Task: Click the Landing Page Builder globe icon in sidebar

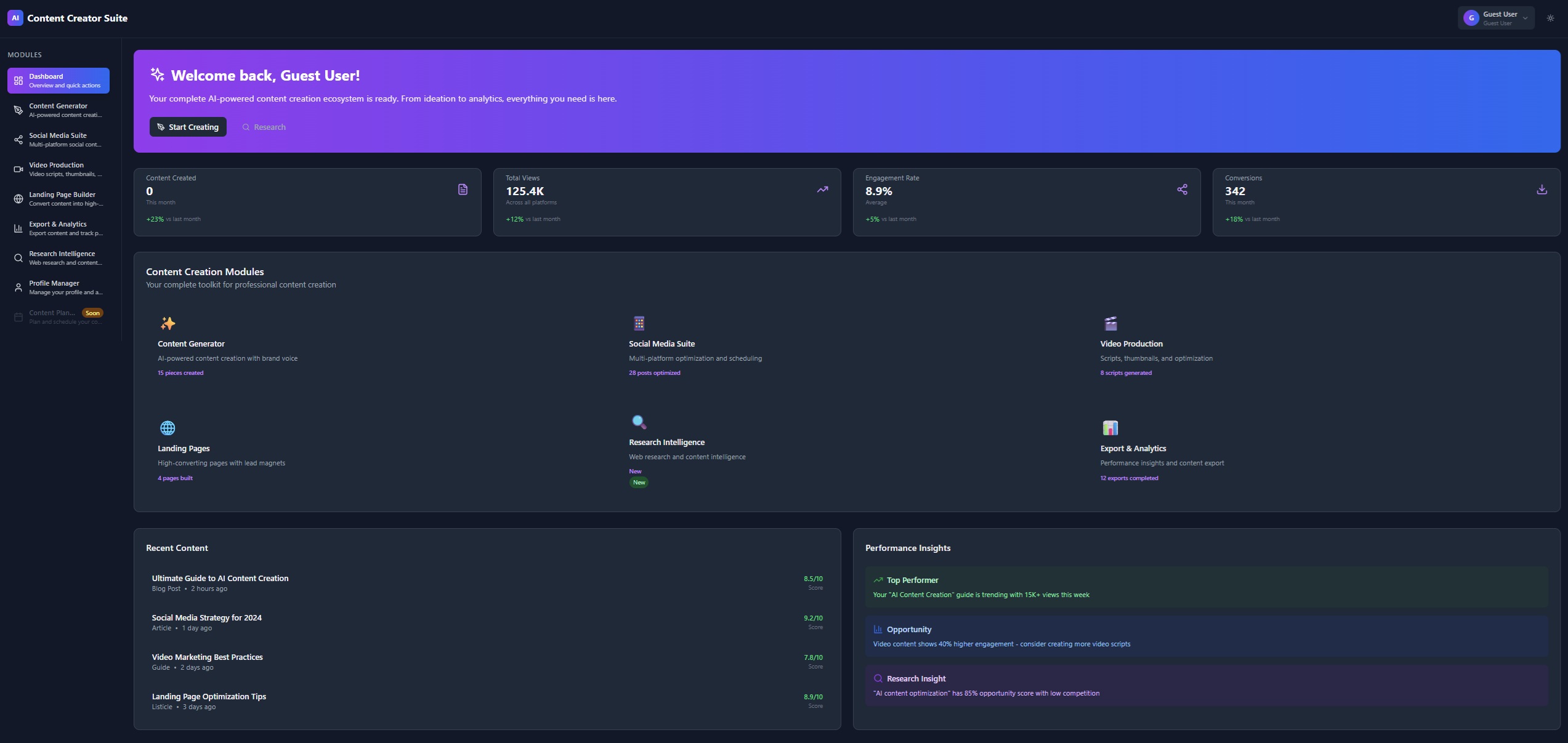Action: [x=18, y=199]
